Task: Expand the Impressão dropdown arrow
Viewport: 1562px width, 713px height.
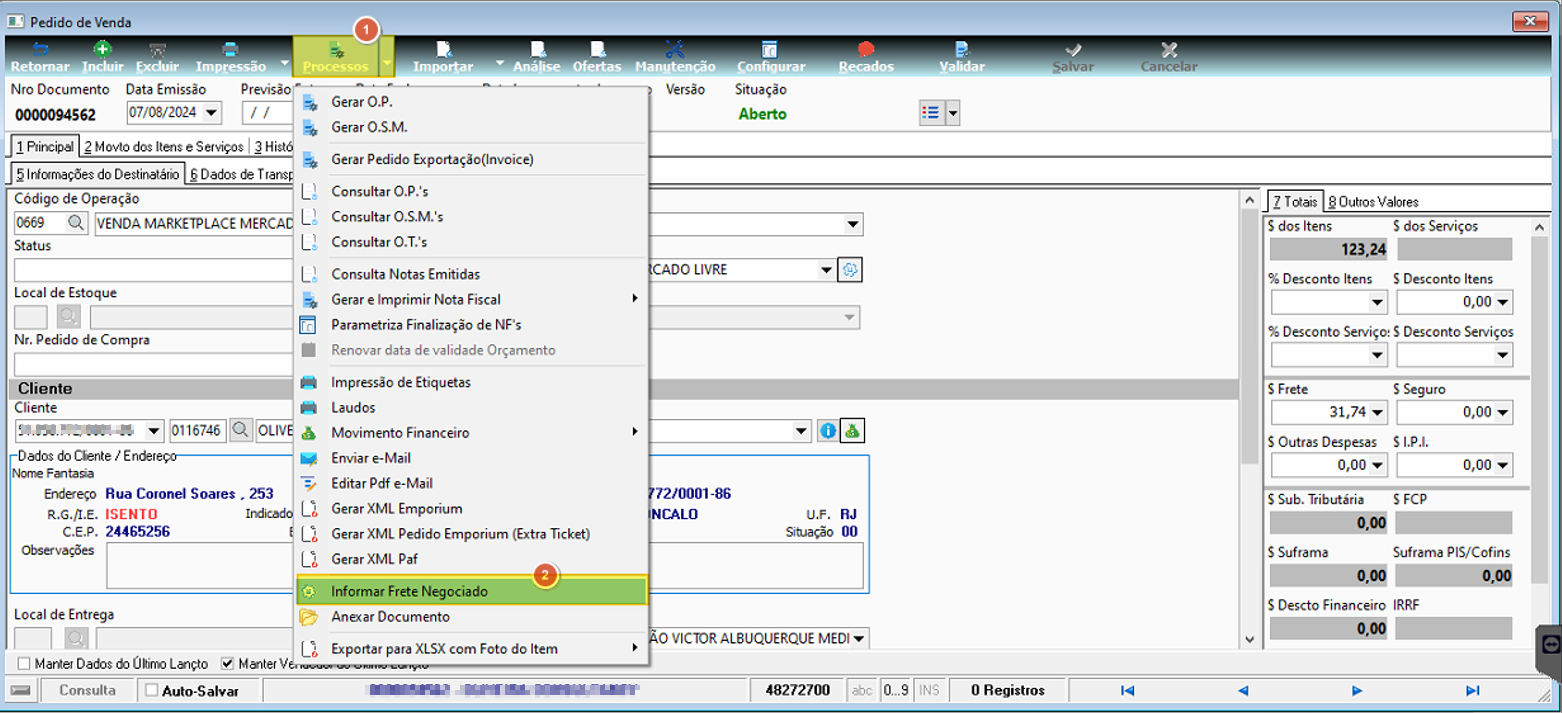Action: point(284,62)
